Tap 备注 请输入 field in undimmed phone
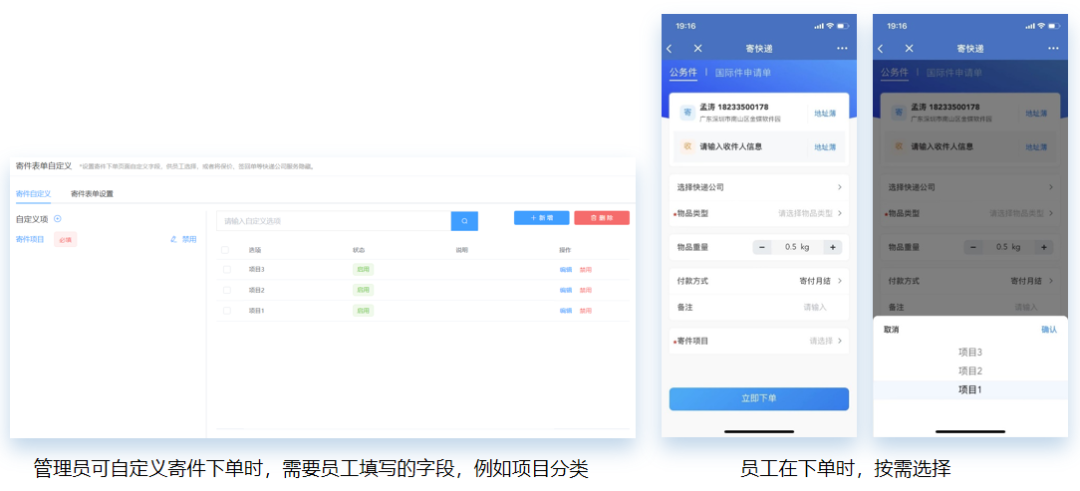The height and width of the screenshot is (491, 1080). pyautogui.click(x=759, y=307)
